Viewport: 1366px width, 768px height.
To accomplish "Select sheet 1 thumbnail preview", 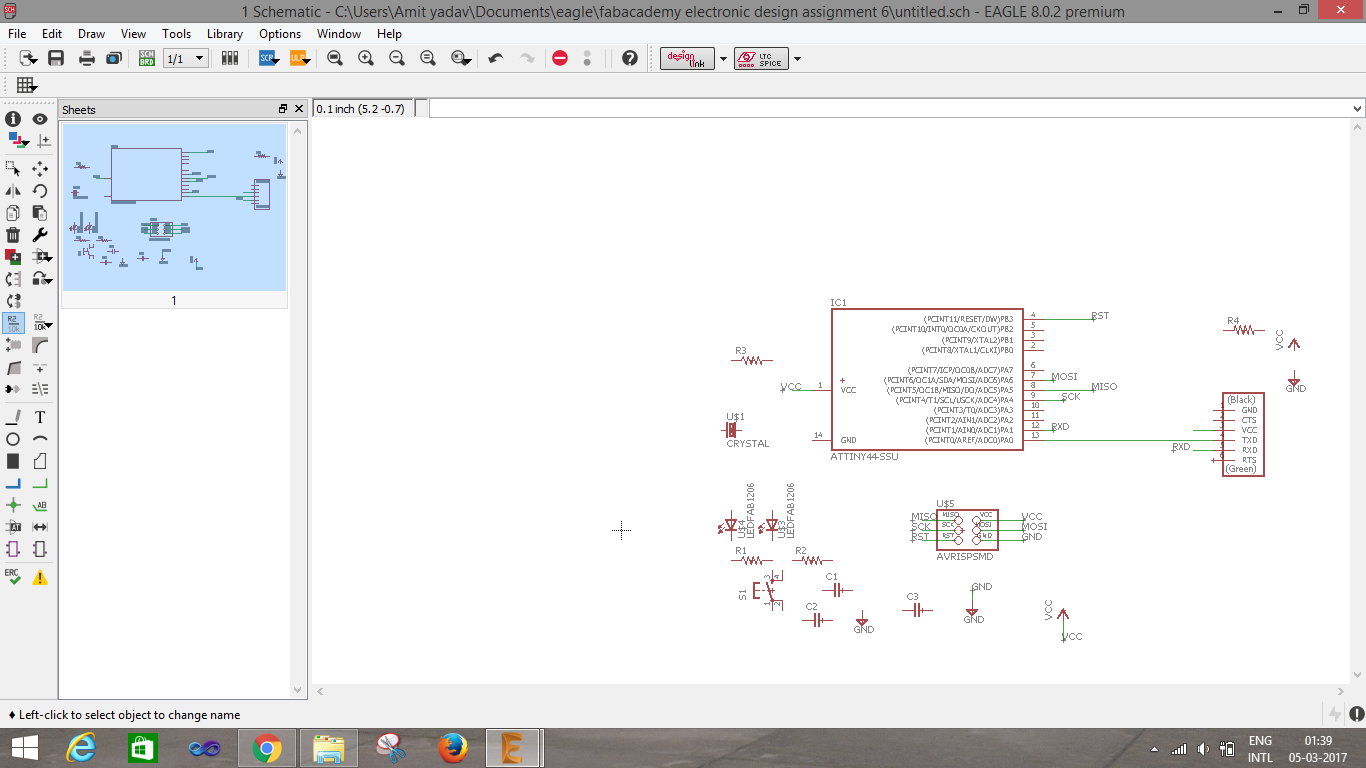I will pyautogui.click(x=174, y=207).
